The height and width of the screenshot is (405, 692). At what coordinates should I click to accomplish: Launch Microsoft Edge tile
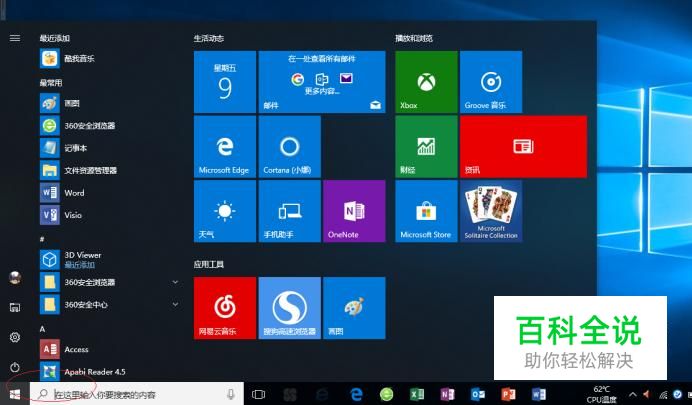[x=224, y=146]
